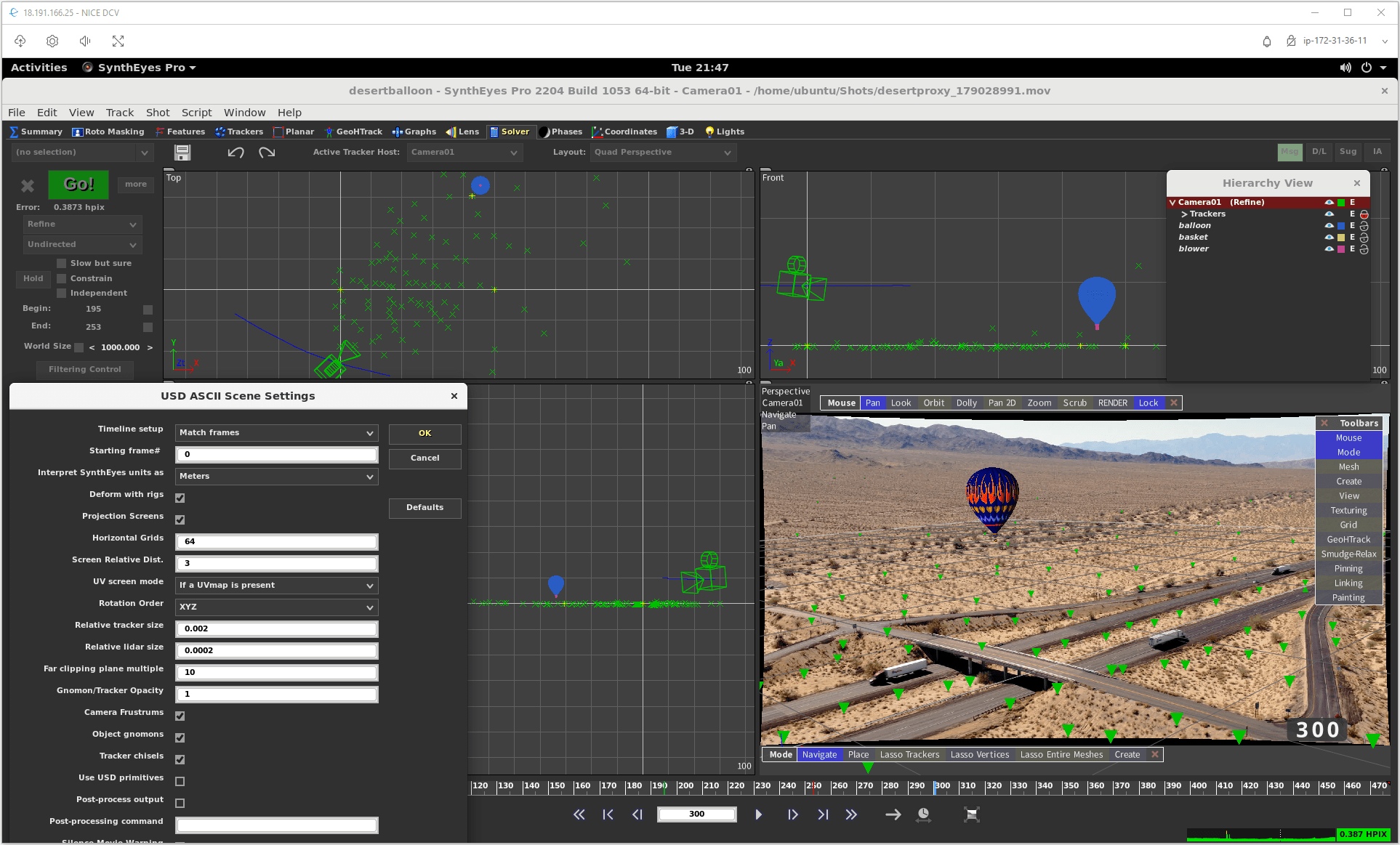Toggle Projection Screens checkbox
This screenshot has height=845, width=1400.
click(180, 519)
